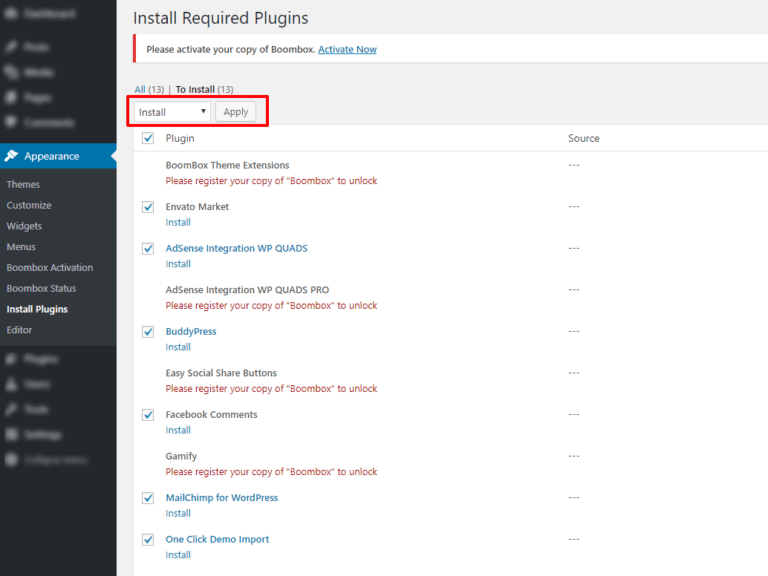768x576 pixels.
Task: Deselect the MailChimp for WordPress checkbox
Action: tap(148, 498)
